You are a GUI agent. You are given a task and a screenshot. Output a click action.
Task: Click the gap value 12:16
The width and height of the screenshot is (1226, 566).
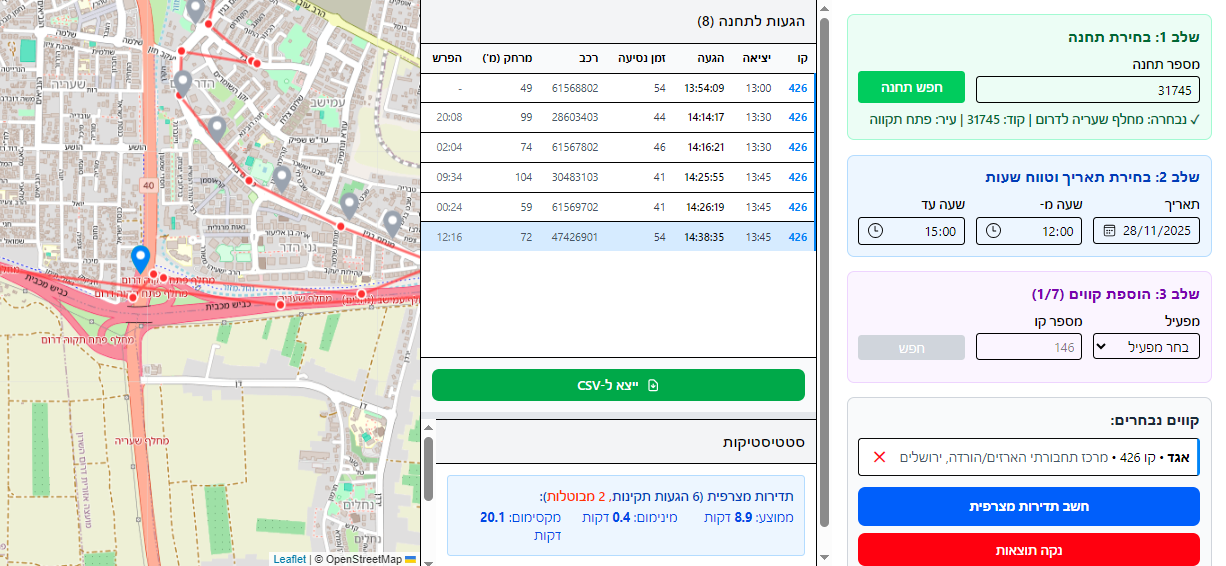click(x=449, y=237)
